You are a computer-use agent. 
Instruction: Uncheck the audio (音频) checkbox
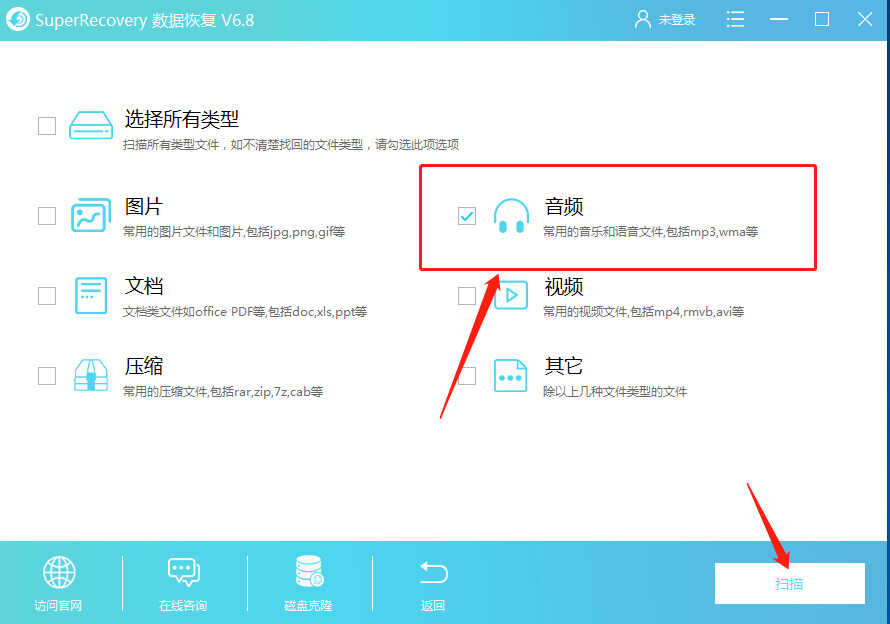point(467,216)
